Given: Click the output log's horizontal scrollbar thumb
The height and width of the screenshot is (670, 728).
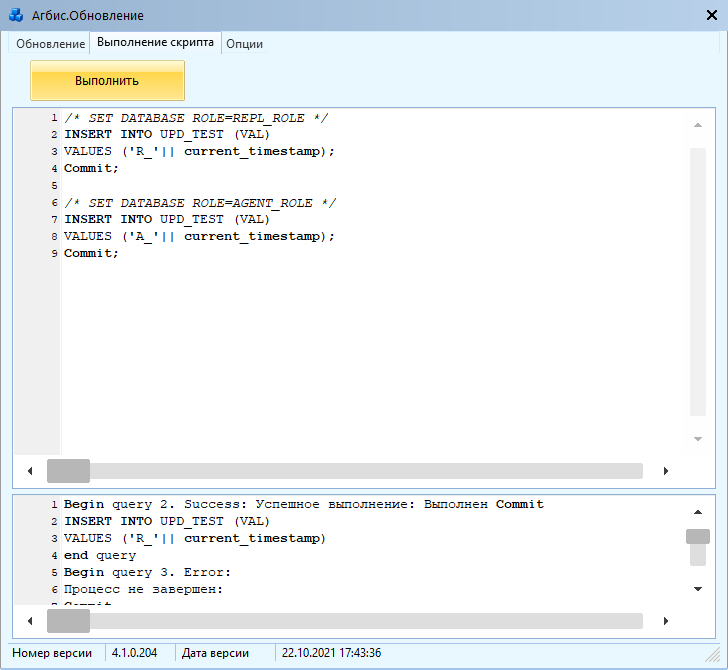Looking at the screenshot, I should (x=69, y=621).
